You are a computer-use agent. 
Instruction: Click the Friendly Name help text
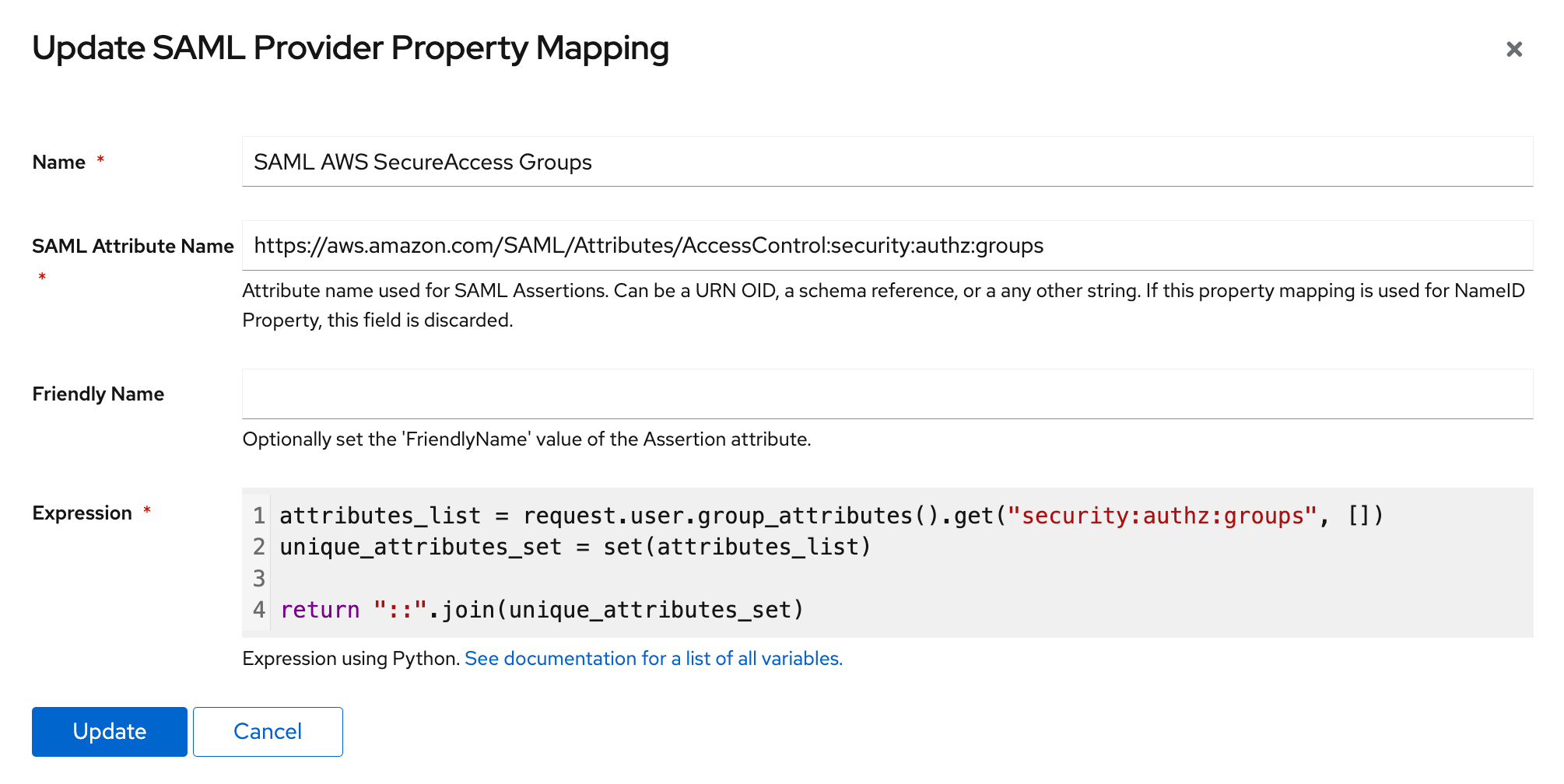point(527,439)
